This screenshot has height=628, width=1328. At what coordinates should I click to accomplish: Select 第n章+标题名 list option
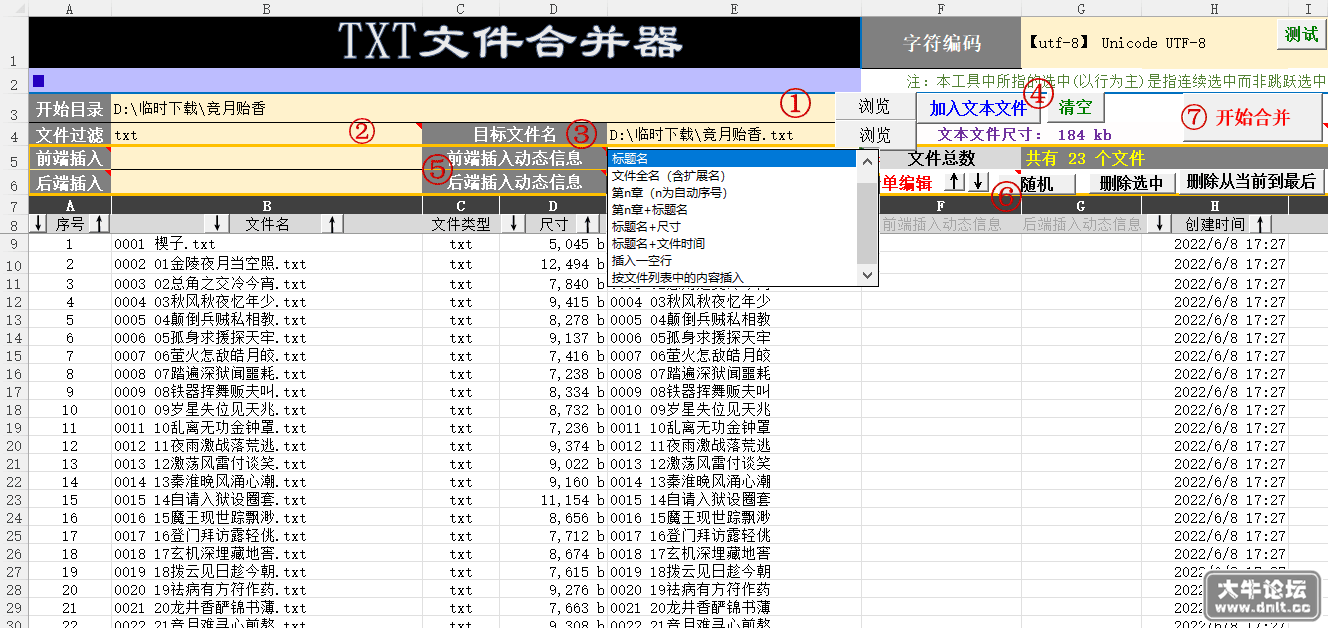pos(732,209)
